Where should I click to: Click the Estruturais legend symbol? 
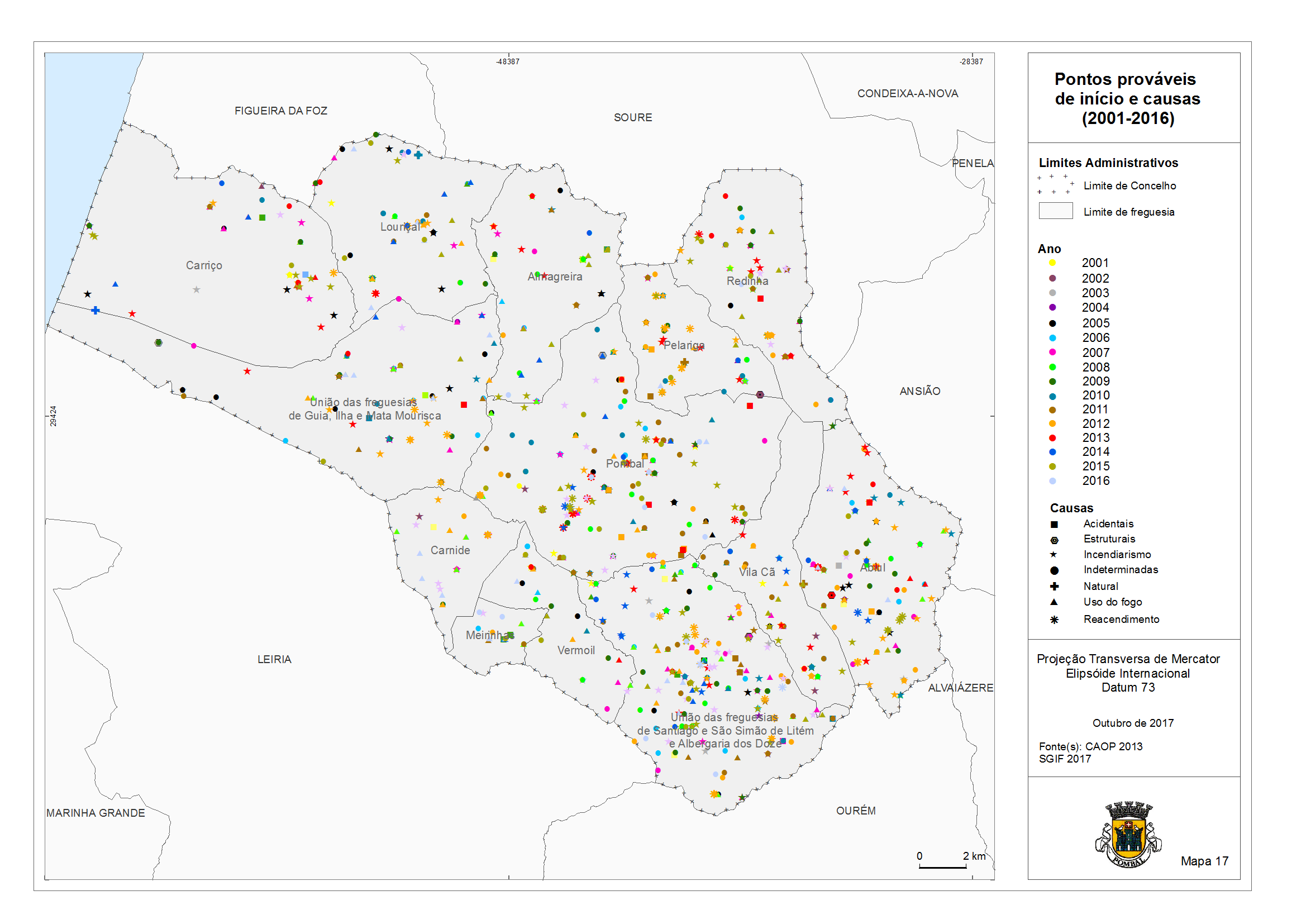tap(1054, 540)
